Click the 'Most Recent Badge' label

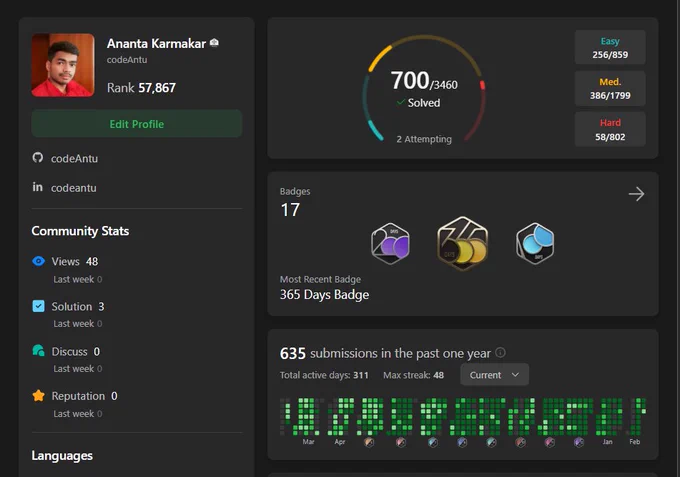click(x=320, y=279)
